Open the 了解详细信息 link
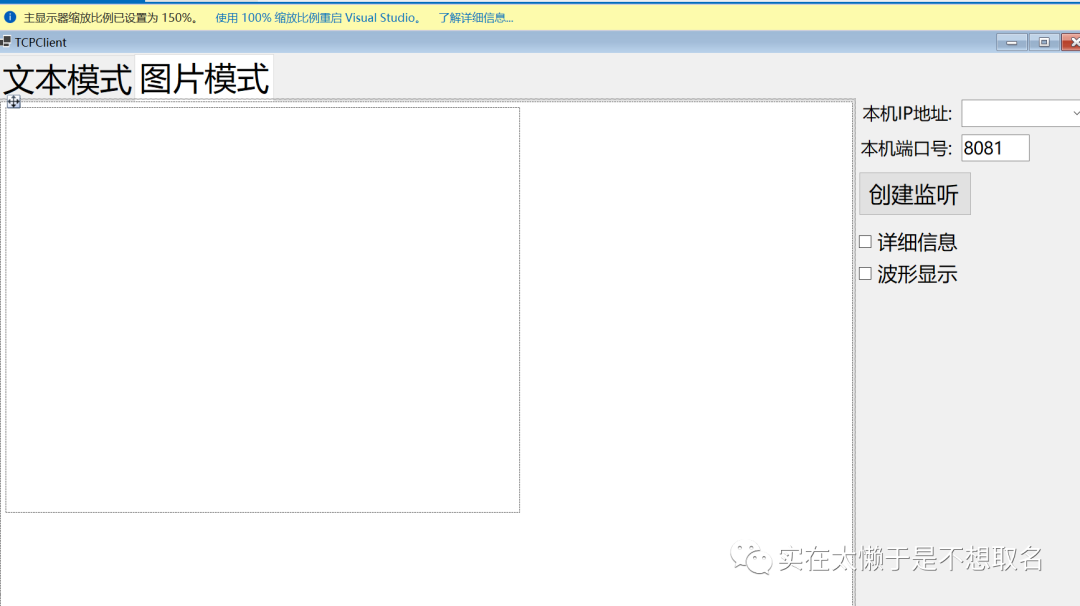Viewport: 1080px width, 606px height. pos(476,17)
